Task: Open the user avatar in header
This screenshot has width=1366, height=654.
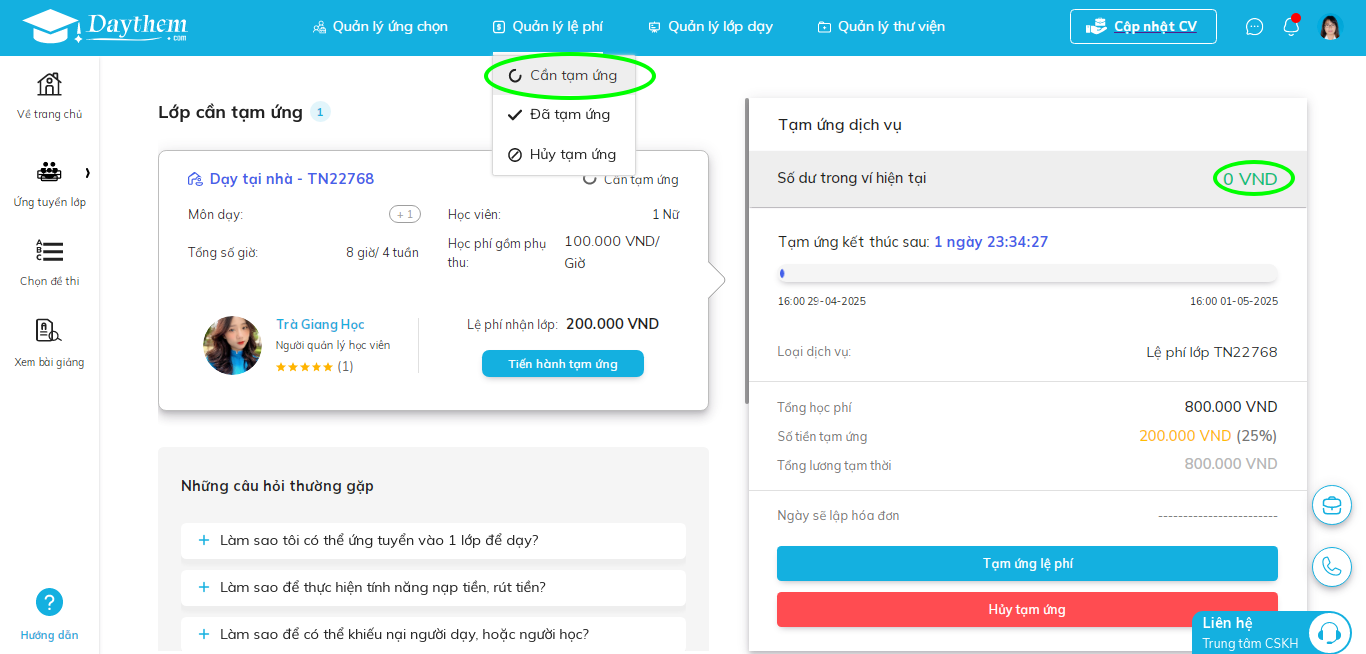Action: click(x=1330, y=27)
